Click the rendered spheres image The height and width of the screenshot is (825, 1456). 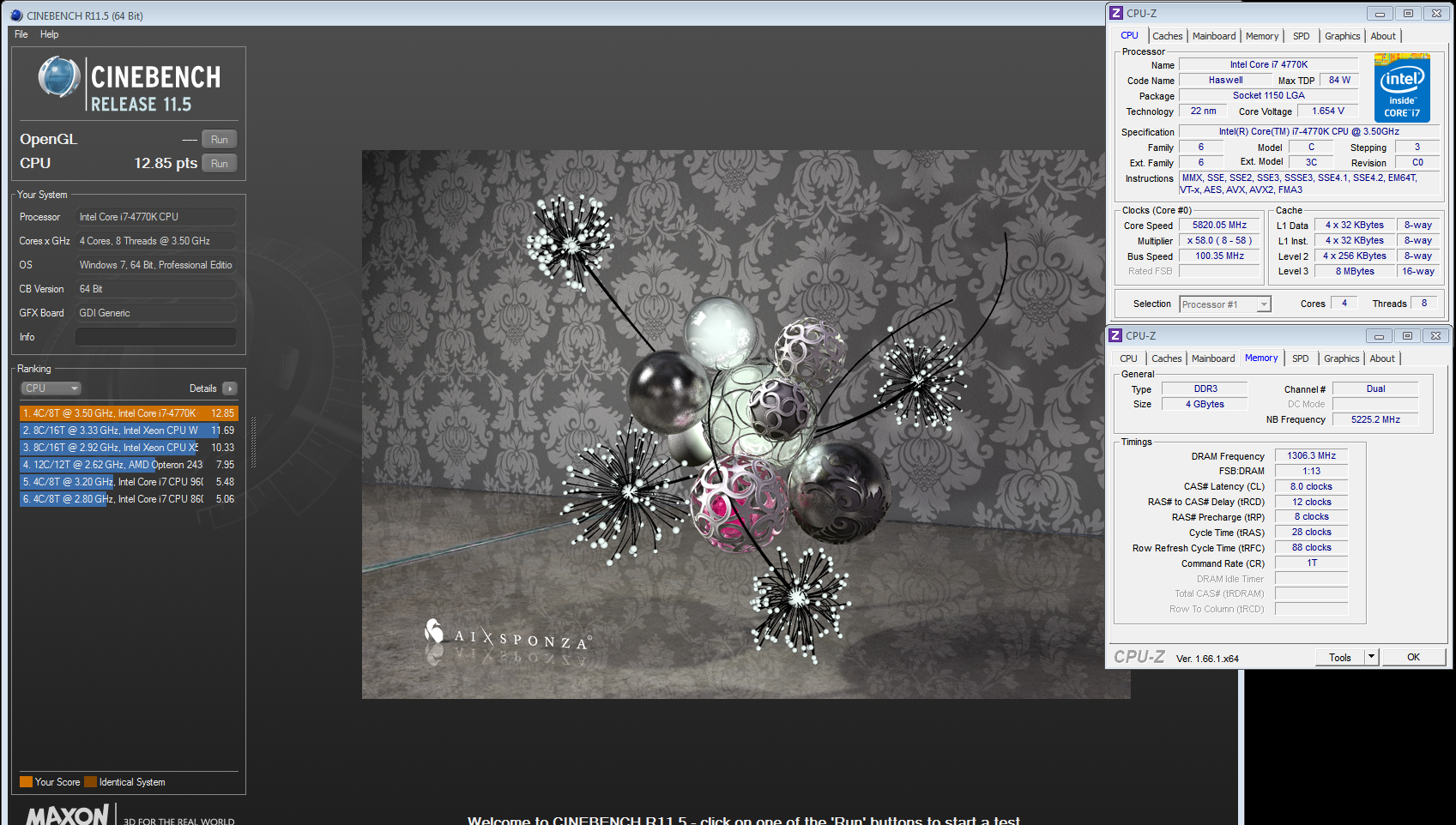coord(746,425)
